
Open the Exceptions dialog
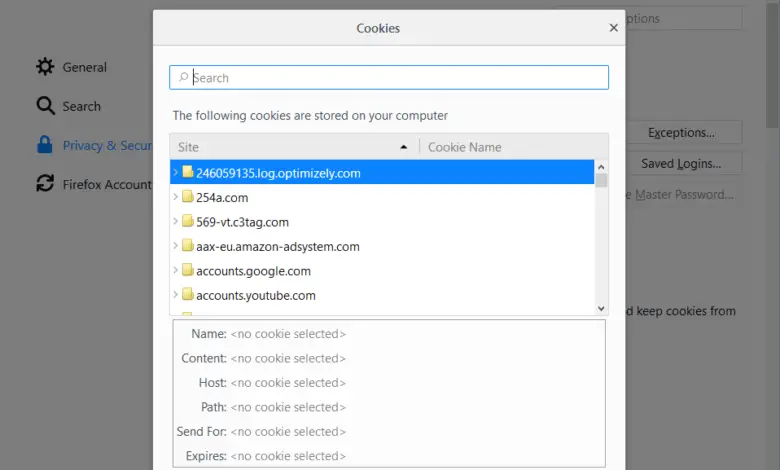(680, 132)
